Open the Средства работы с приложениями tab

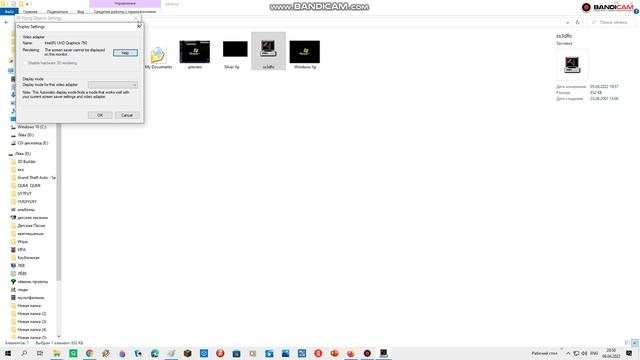pos(125,12)
